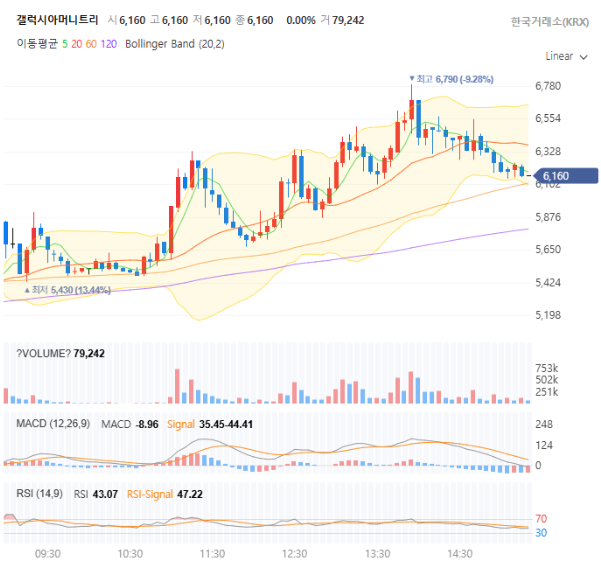This screenshot has height=567, width=601.
Task: Select the 20-period moving average label
Action: tap(77, 44)
